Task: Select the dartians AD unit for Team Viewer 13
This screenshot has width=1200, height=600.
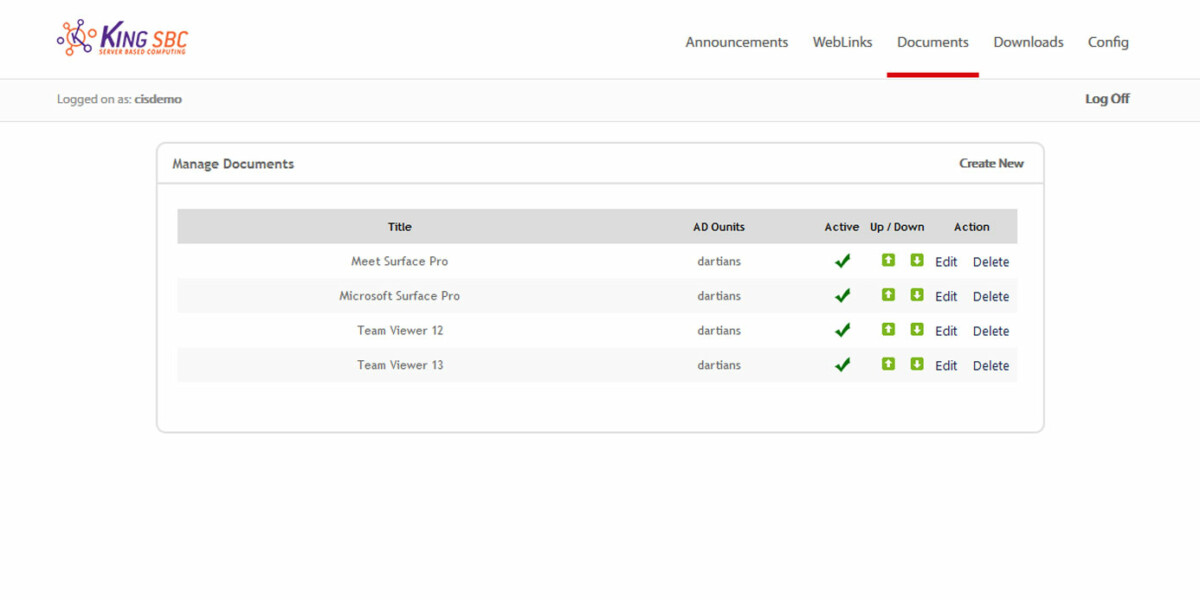Action: (719, 364)
